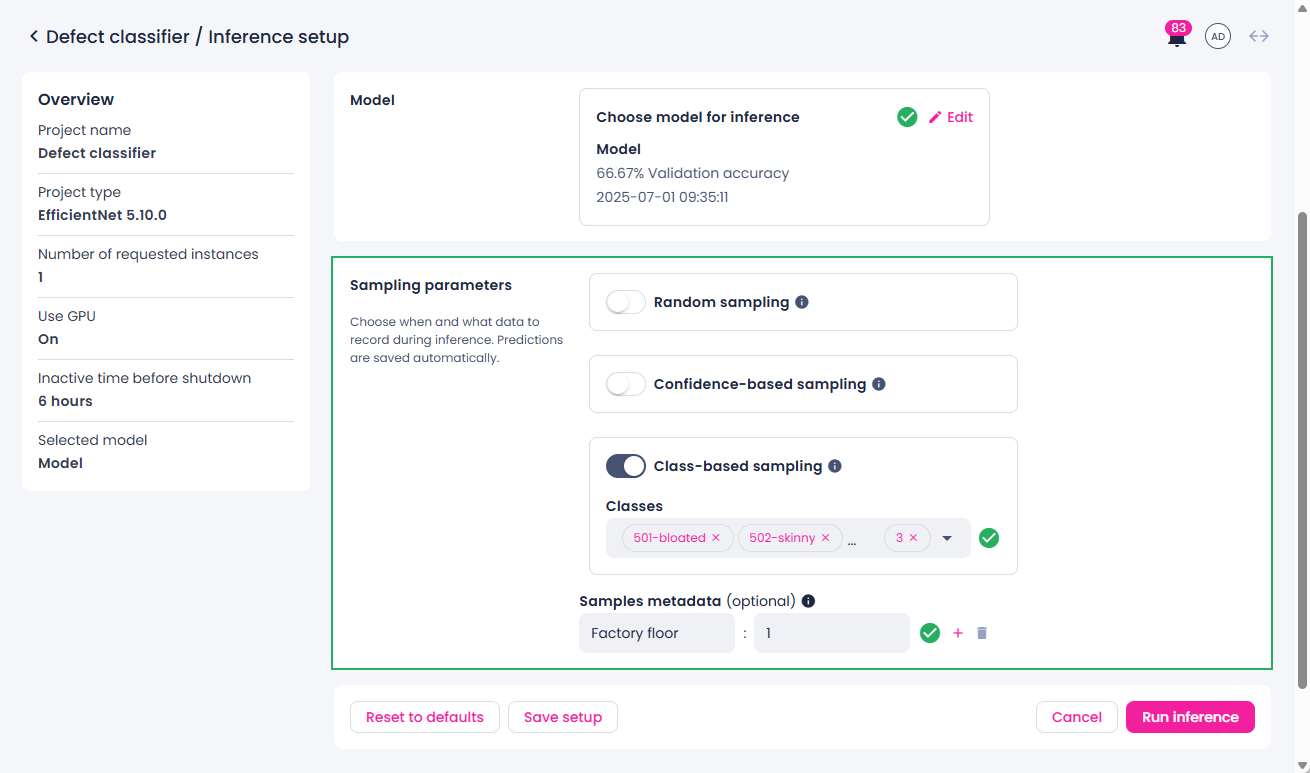Click green check next to Classes field

point(989,538)
